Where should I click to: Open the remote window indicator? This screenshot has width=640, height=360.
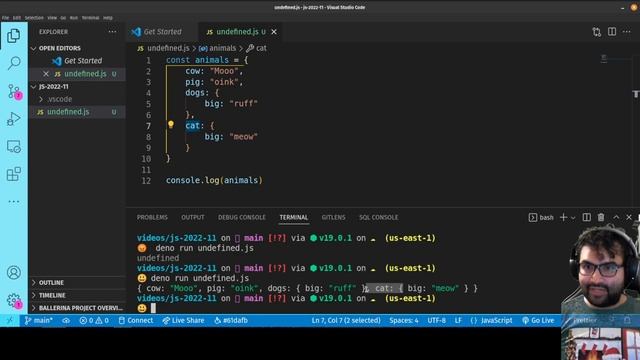(9, 320)
